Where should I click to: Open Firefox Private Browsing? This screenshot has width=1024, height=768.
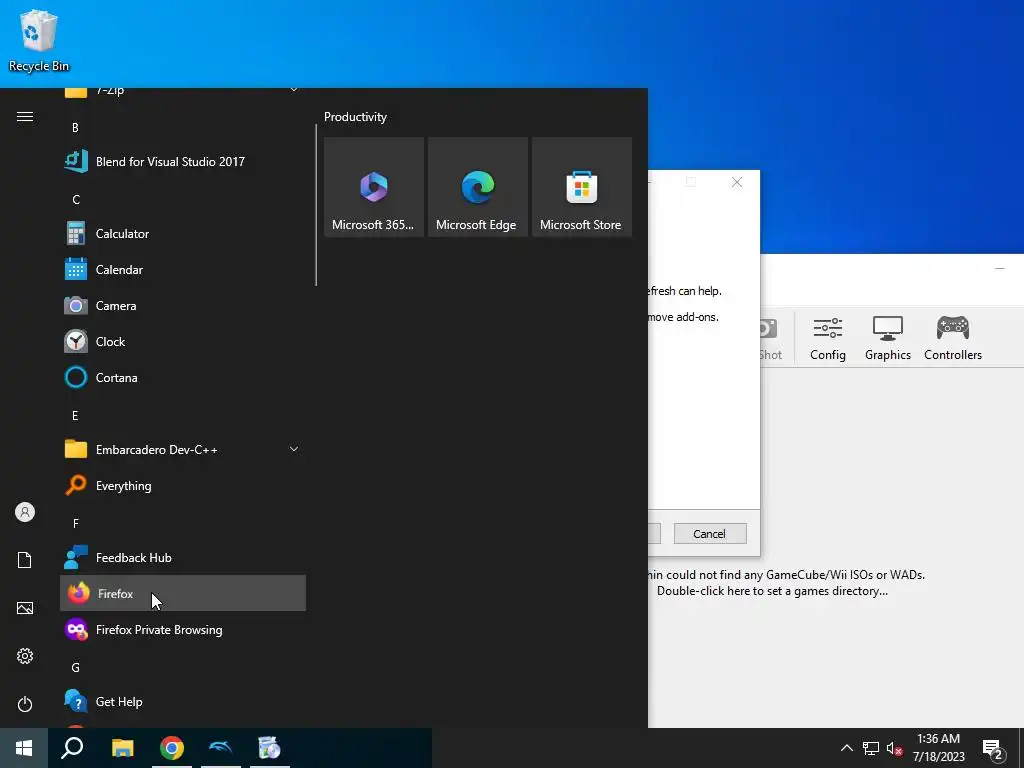pyautogui.click(x=183, y=629)
